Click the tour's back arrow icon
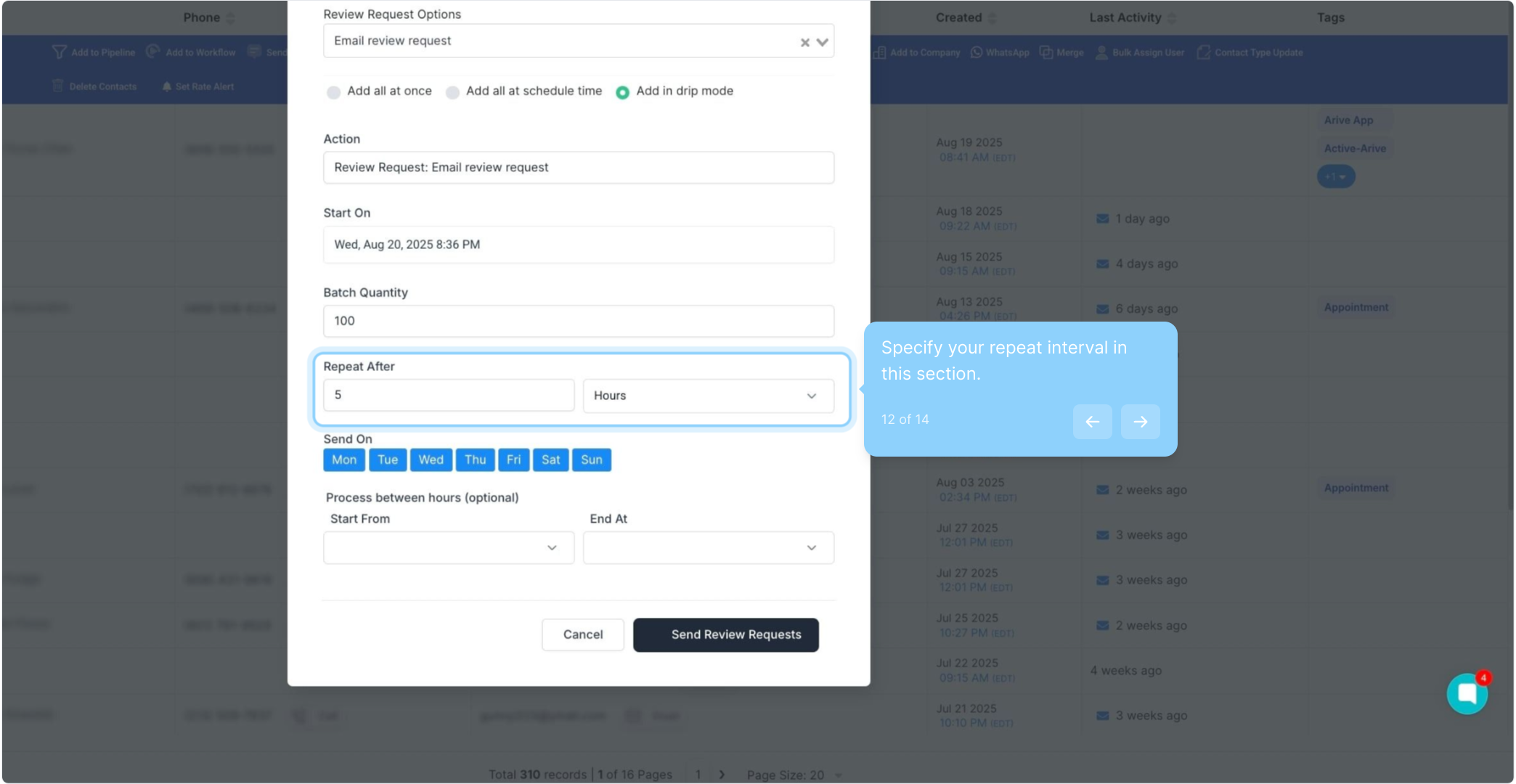 point(1092,422)
